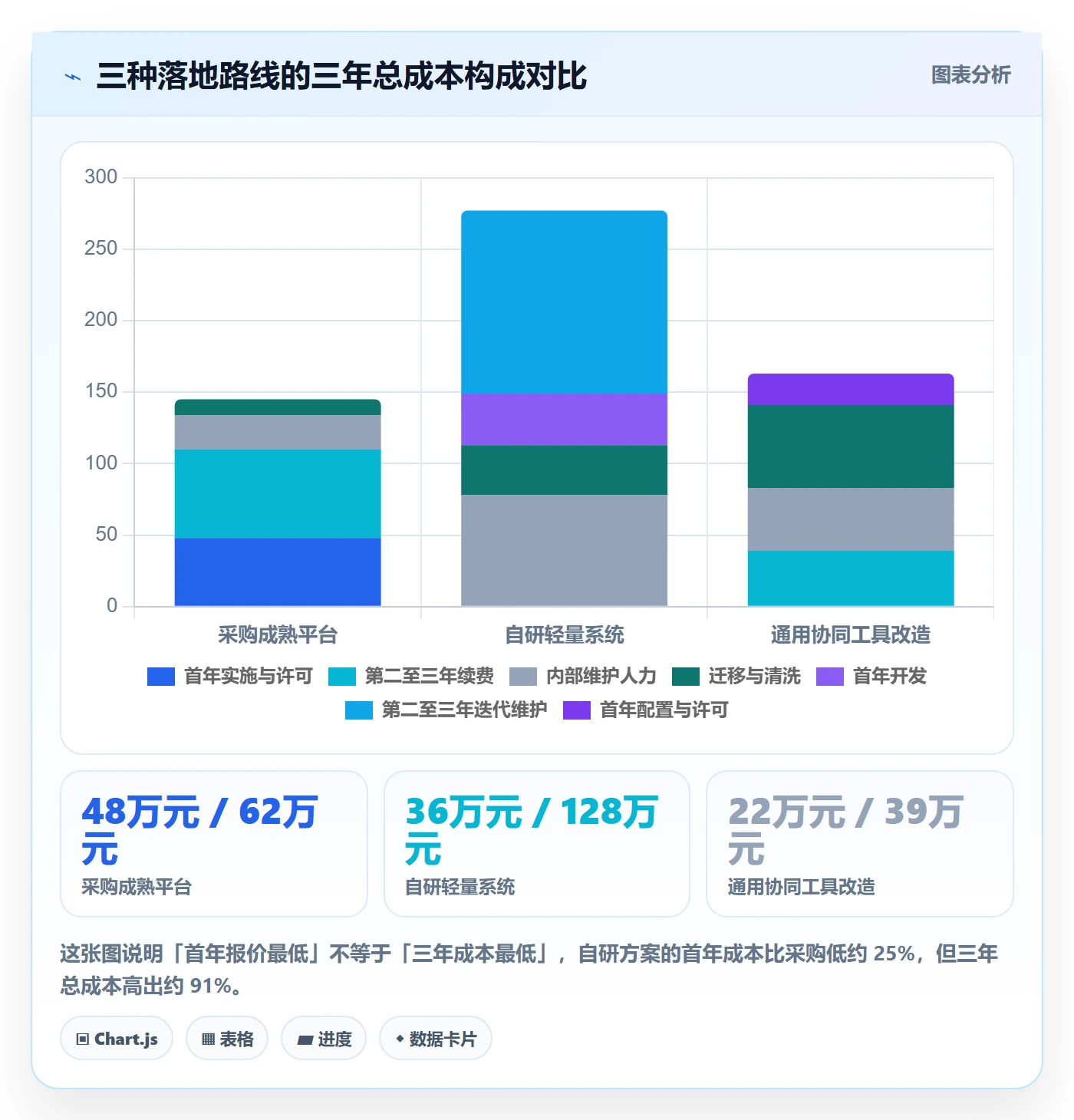Image resolution: width=1074 pixels, height=1120 pixels.
Task: Click the large sky-blue segment of 自研轻量系统 bar
Action: [564, 302]
